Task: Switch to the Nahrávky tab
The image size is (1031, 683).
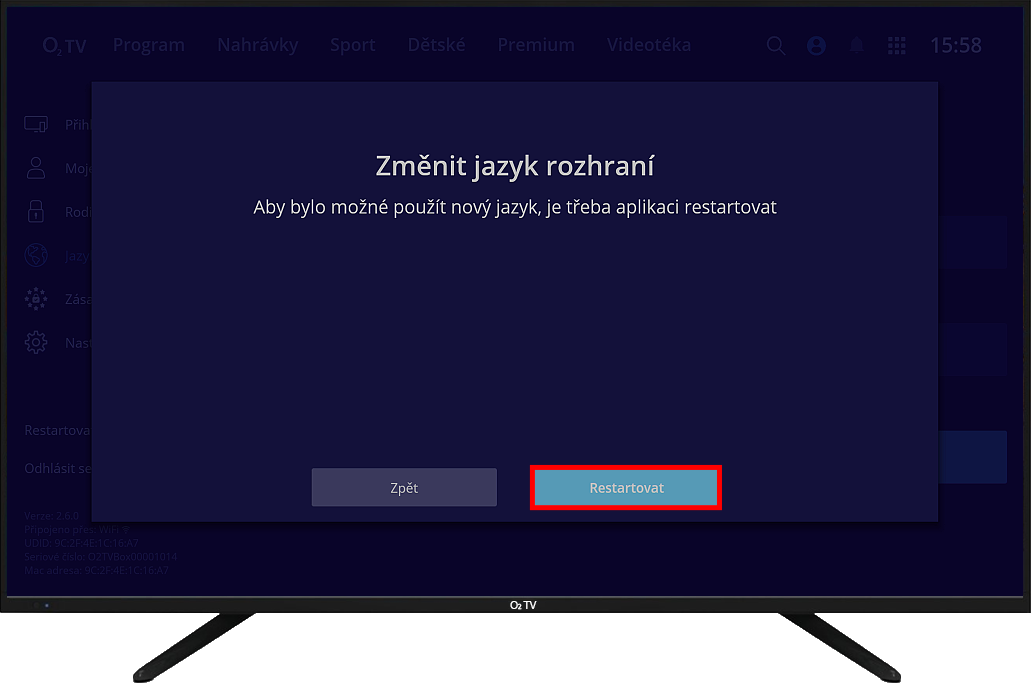Action: (257, 45)
